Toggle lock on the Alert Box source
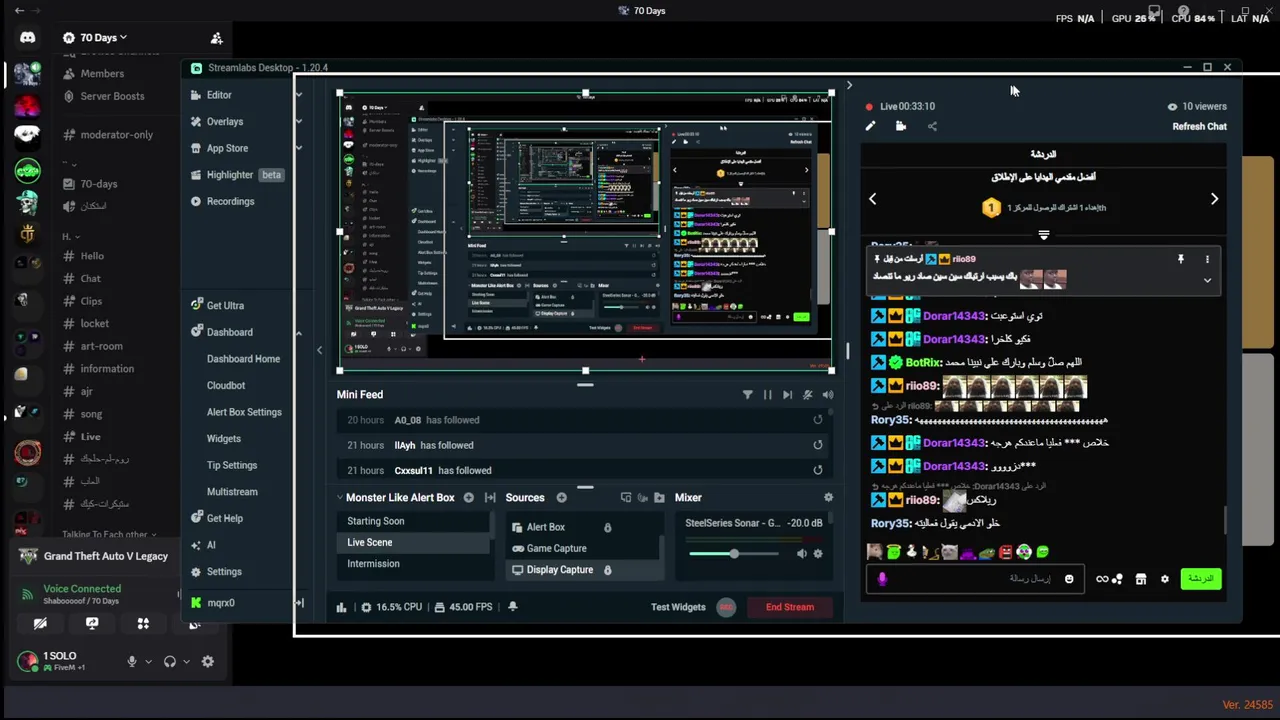Screen dimensions: 1280x720 coord(607,527)
